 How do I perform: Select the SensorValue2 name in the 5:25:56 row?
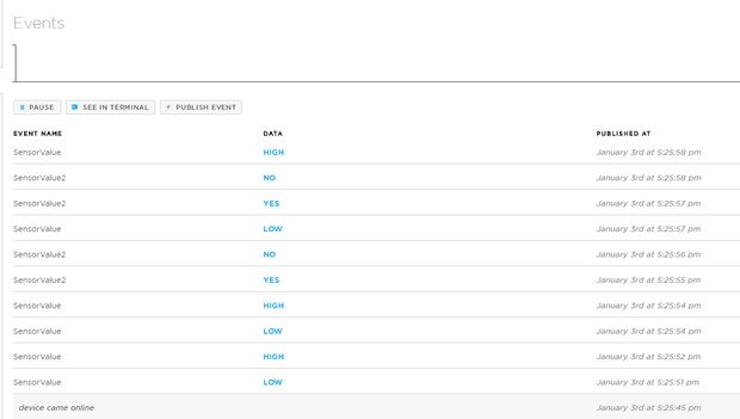tap(40, 254)
